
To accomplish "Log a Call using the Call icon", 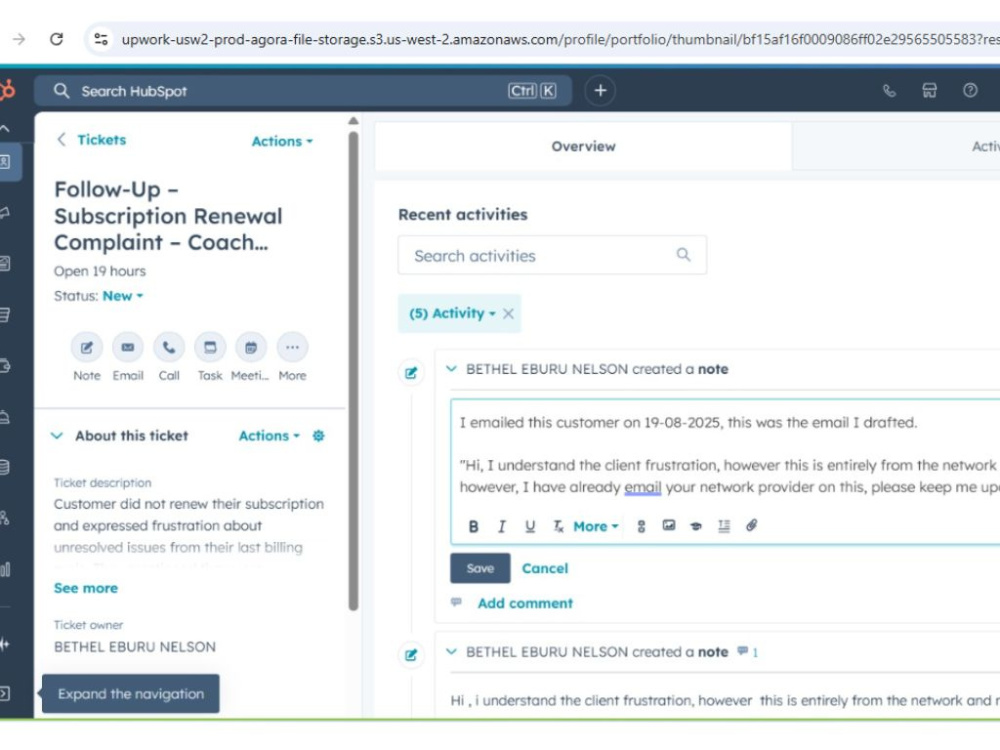I will [169, 348].
